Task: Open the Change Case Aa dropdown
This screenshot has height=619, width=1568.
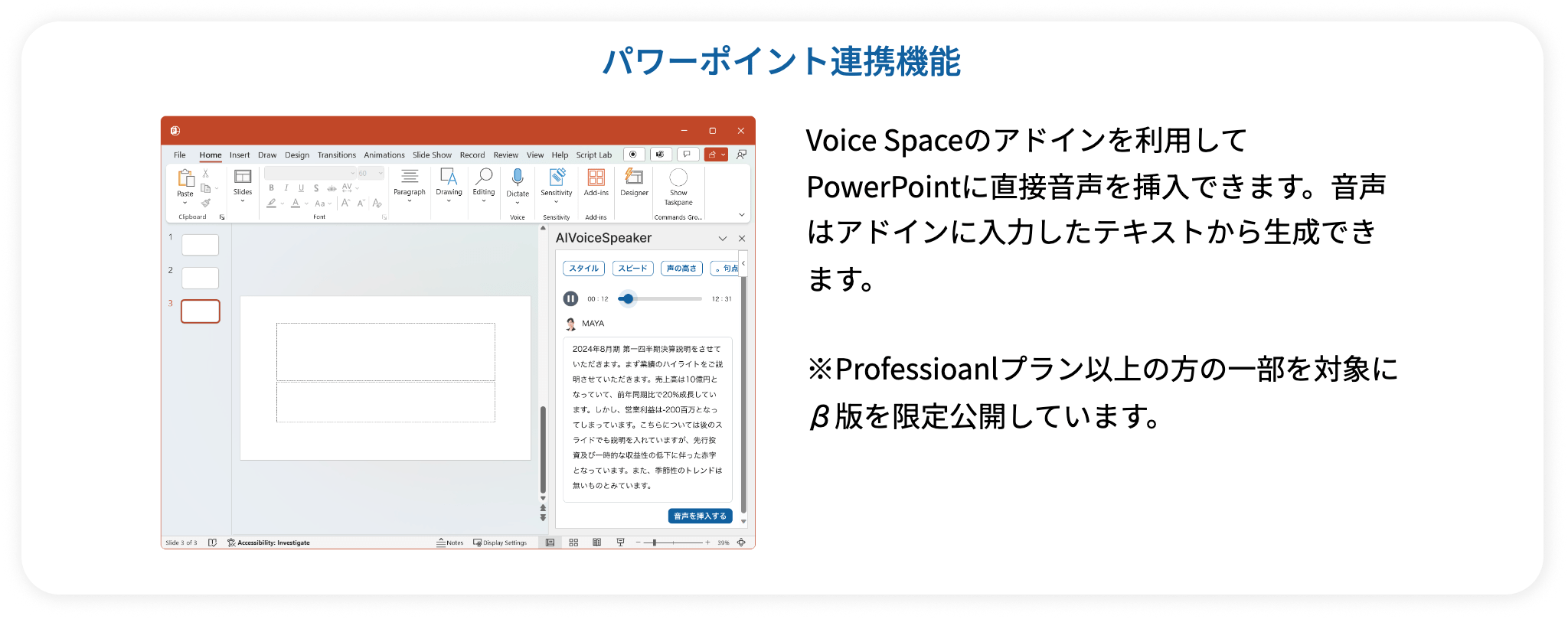Action: click(x=322, y=203)
